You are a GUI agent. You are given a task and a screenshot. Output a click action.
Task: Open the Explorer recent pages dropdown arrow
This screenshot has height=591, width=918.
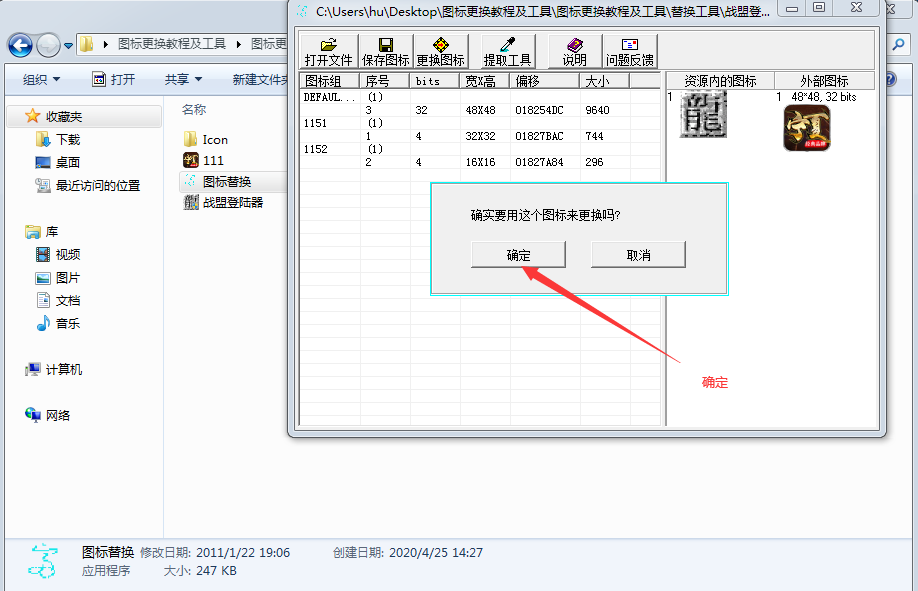pyautogui.click(x=68, y=45)
